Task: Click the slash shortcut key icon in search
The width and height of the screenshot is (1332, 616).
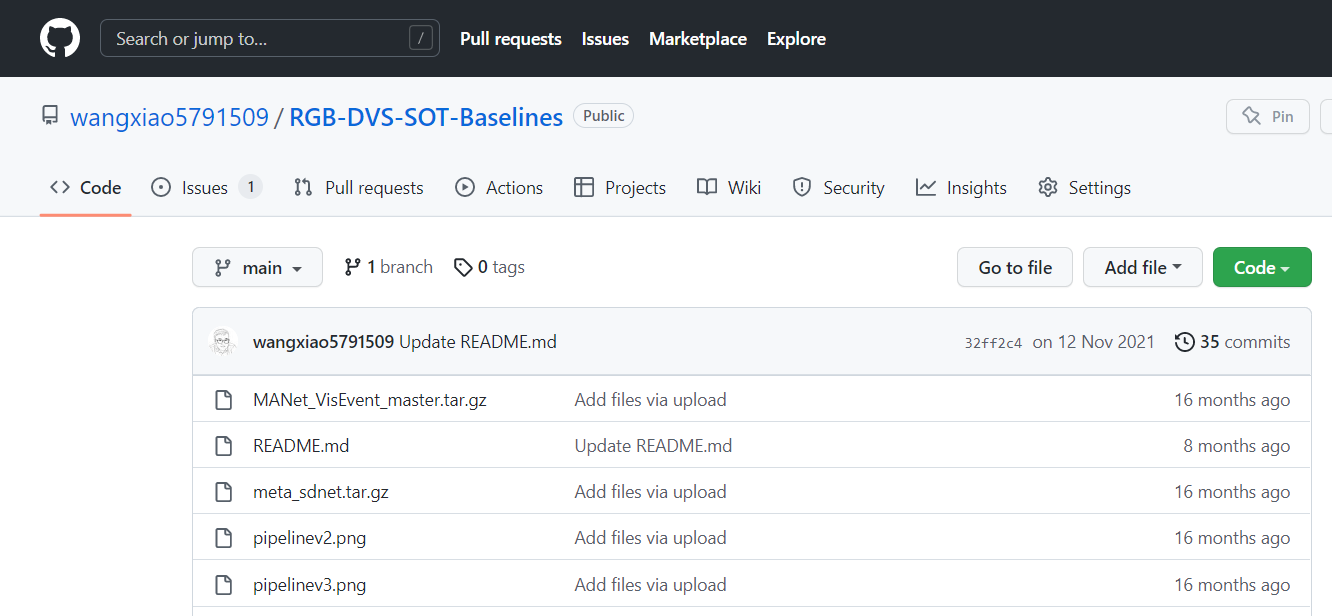Action: pos(421,38)
